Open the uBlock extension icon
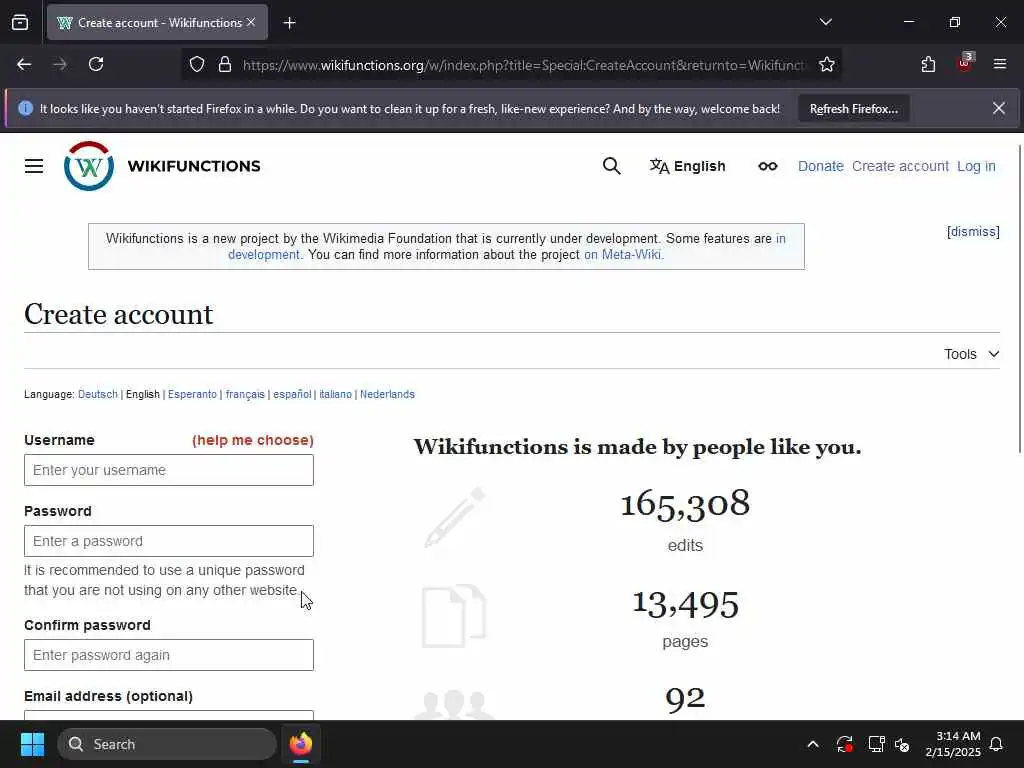This screenshot has height=768, width=1024. [x=965, y=63]
